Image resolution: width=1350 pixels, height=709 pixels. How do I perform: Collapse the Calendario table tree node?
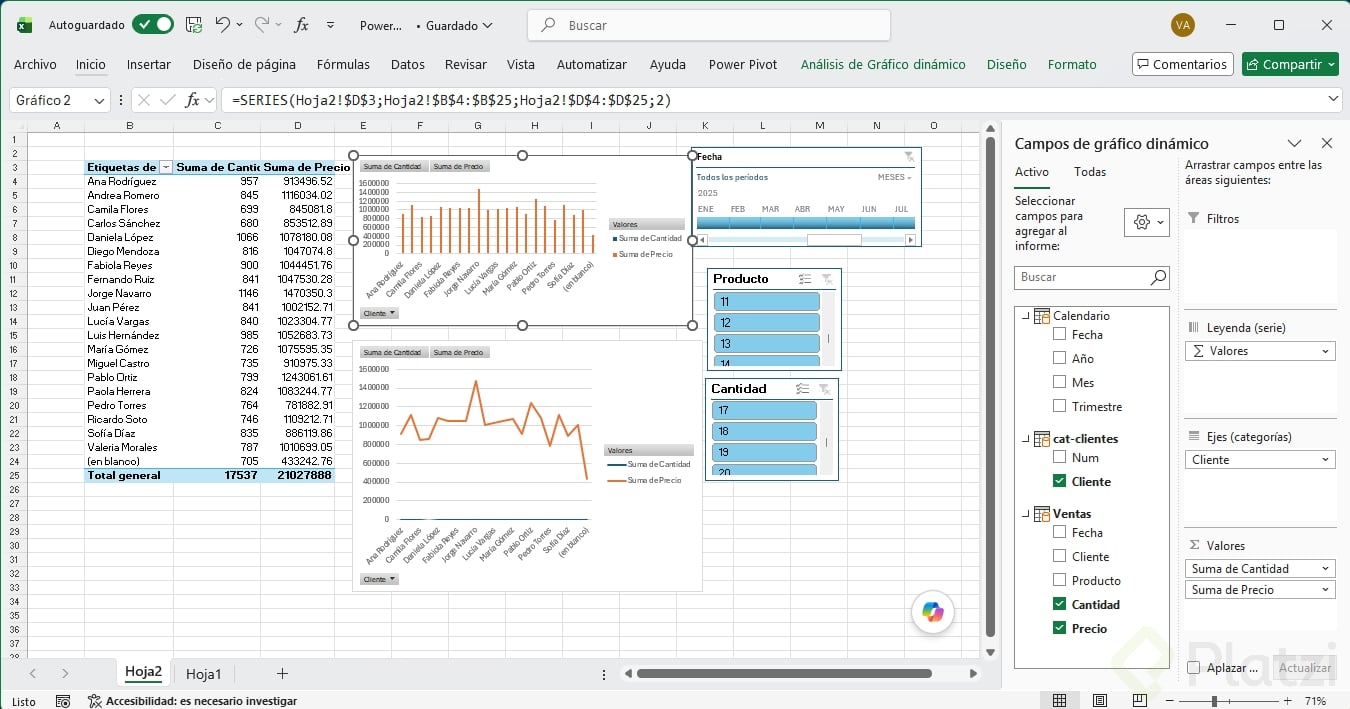tap(1025, 316)
